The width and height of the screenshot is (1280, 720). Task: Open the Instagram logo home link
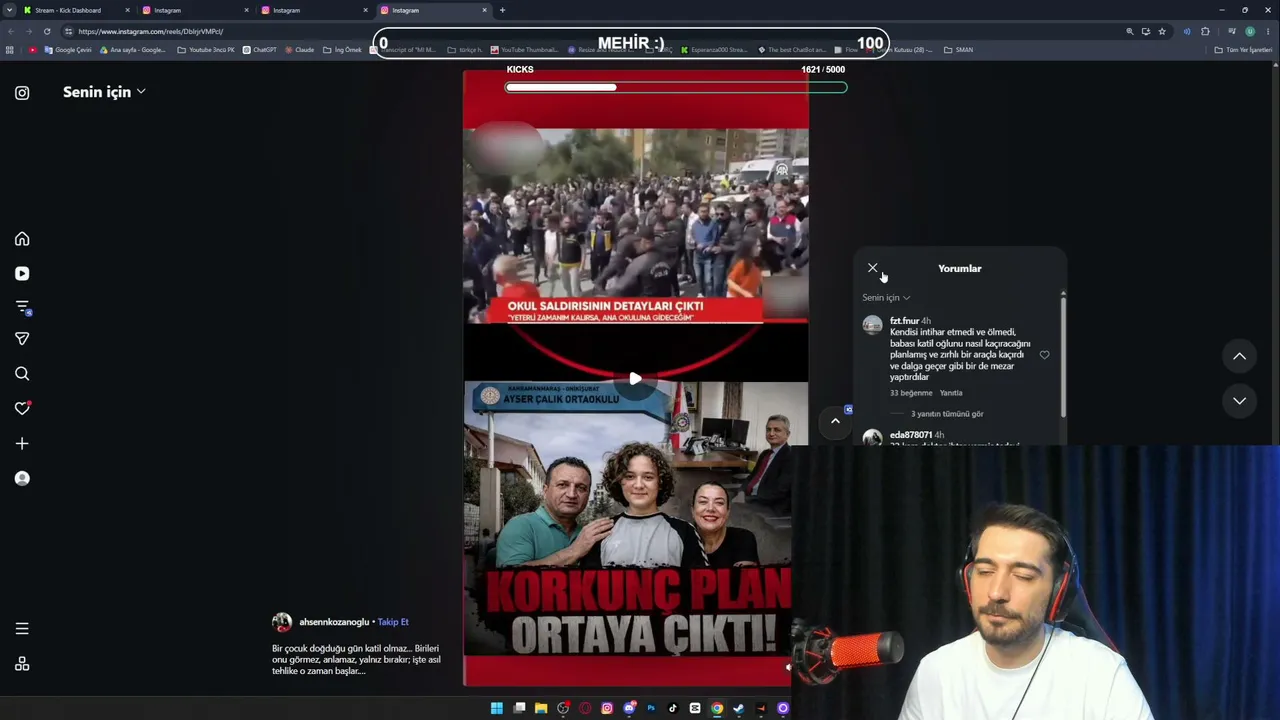click(x=22, y=93)
